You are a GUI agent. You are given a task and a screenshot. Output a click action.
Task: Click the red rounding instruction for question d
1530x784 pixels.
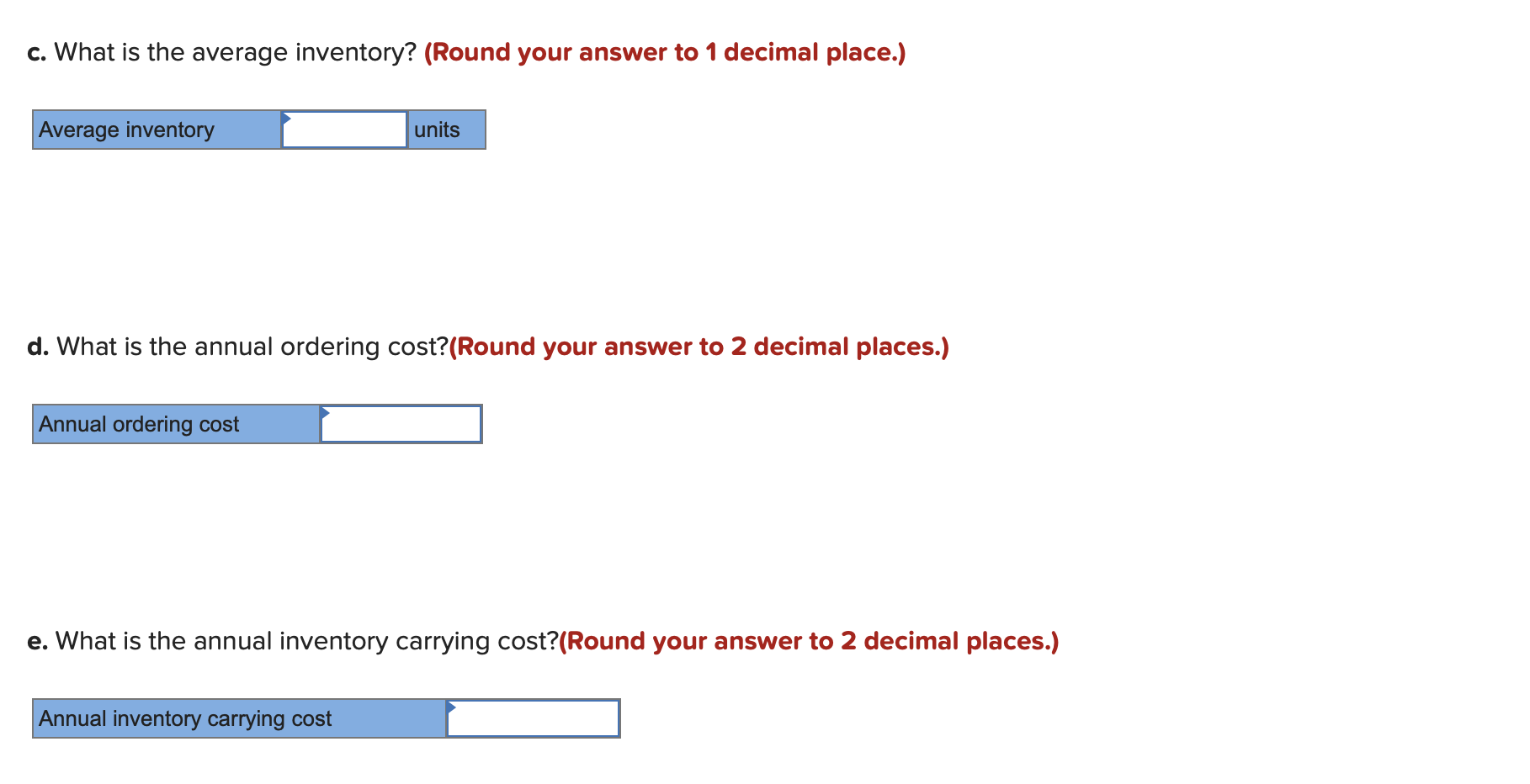pos(699,347)
